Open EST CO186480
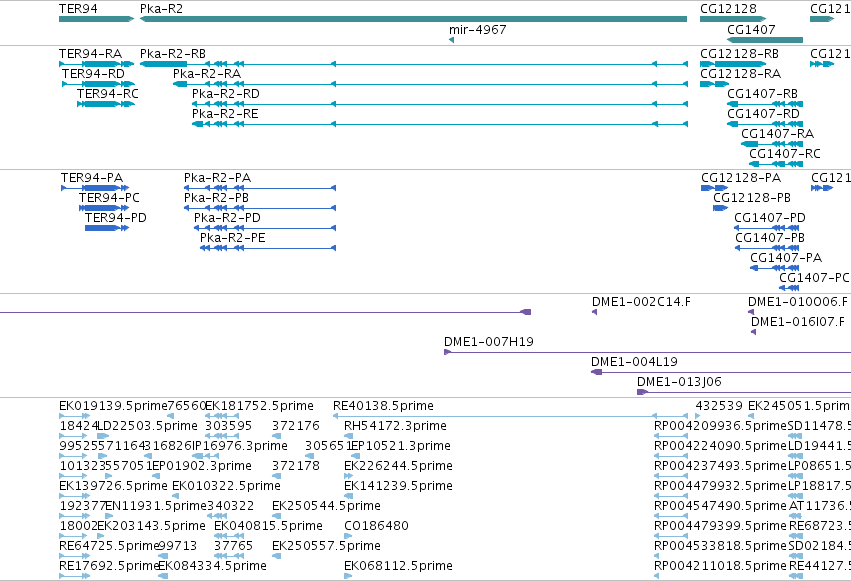 [x=348, y=536]
